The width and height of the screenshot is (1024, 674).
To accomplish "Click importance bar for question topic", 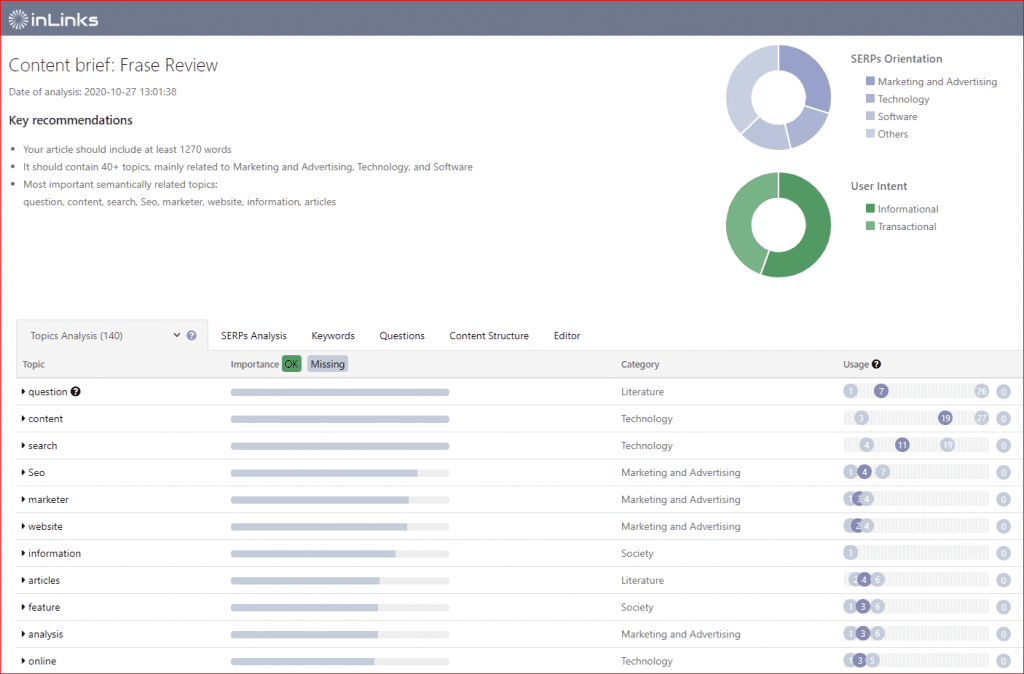I will [340, 393].
